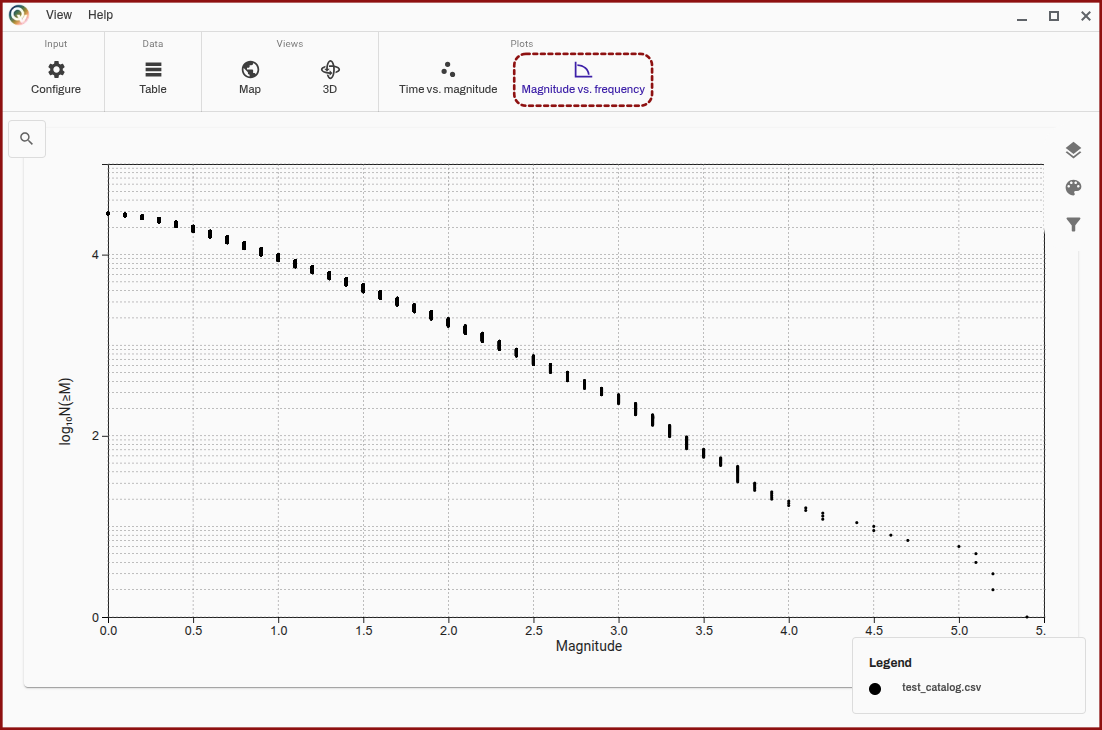This screenshot has width=1102, height=730.
Task: Open the Table data view
Action: pos(153,77)
